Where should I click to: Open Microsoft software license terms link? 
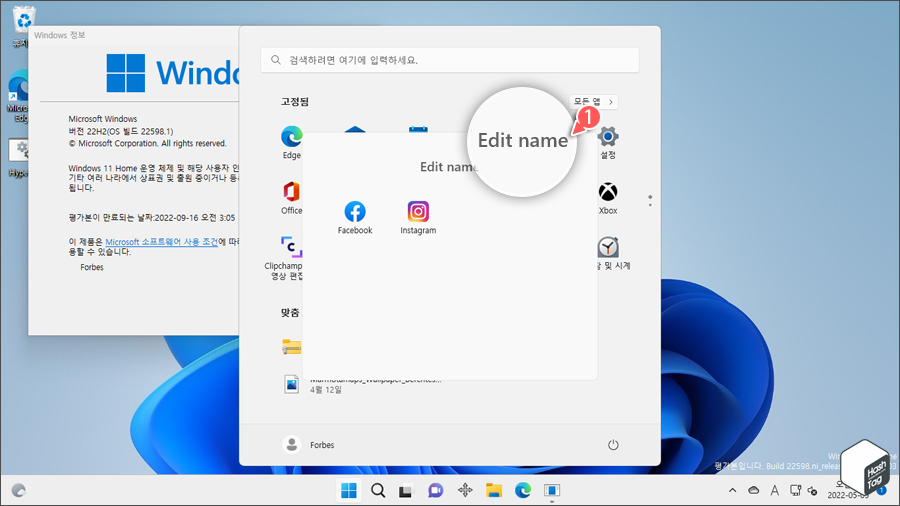pyautogui.click(x=162, y=242)
